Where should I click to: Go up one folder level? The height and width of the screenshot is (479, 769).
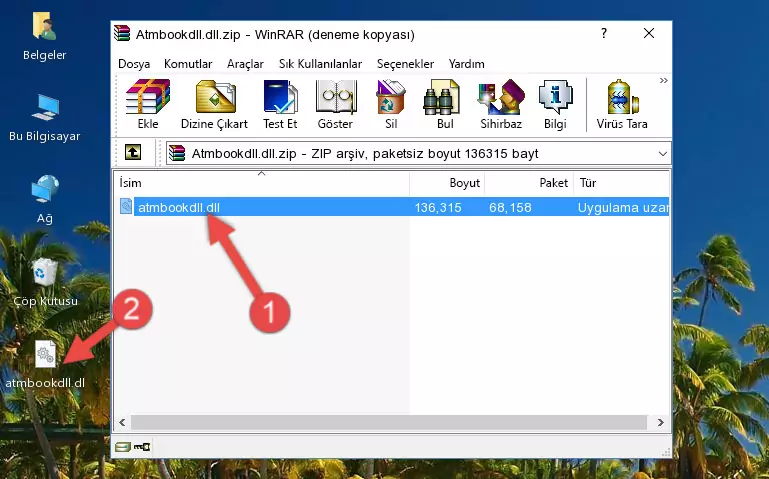(133, 152)
